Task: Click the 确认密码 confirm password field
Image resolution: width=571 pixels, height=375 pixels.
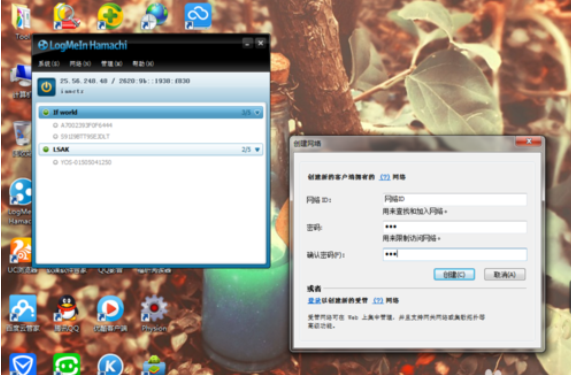Action: [x=454, y=254]
